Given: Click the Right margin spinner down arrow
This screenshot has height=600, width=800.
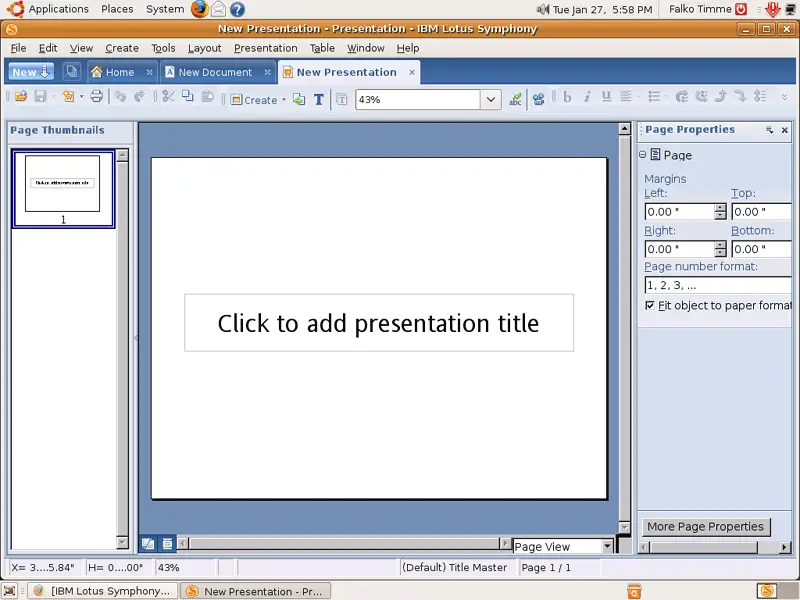Looking at the screenshot, I should pos(720,253).
